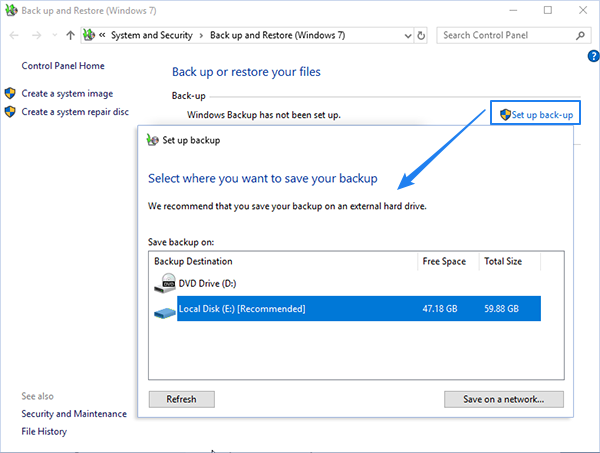Click shield icon beside Create a system repair disc
The width and height of the screenshot is (600, 453).
click(10, 112)
